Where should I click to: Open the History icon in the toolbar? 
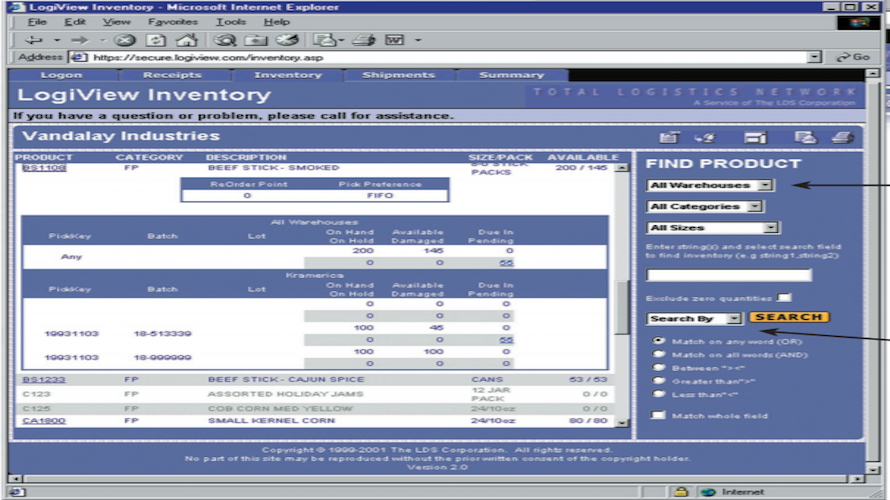tap(287, 40)
